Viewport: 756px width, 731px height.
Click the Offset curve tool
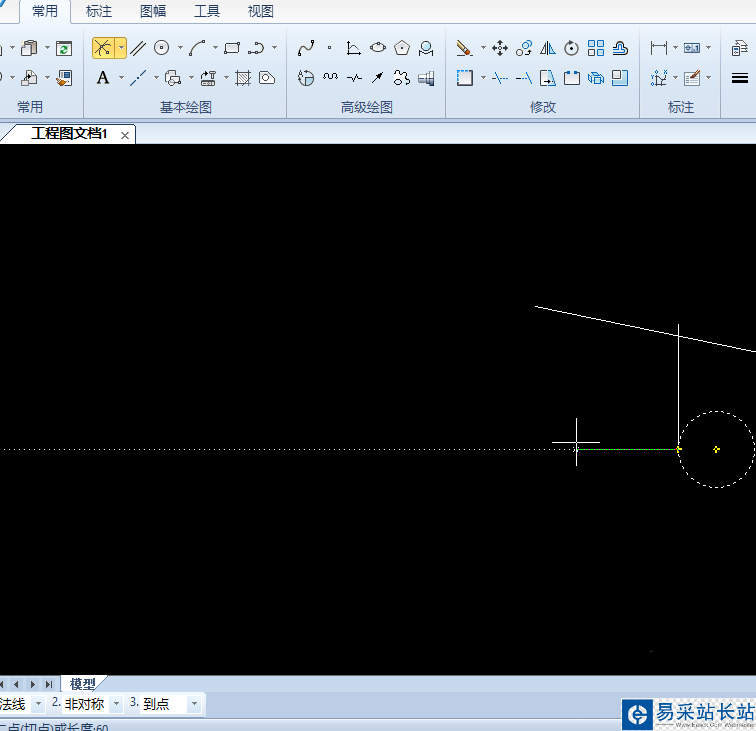coord(620,48)
